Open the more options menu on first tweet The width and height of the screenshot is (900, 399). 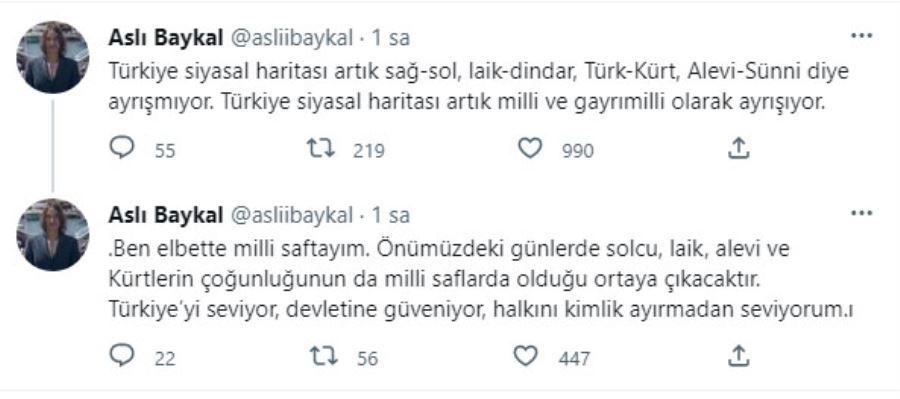pos(862,36)
